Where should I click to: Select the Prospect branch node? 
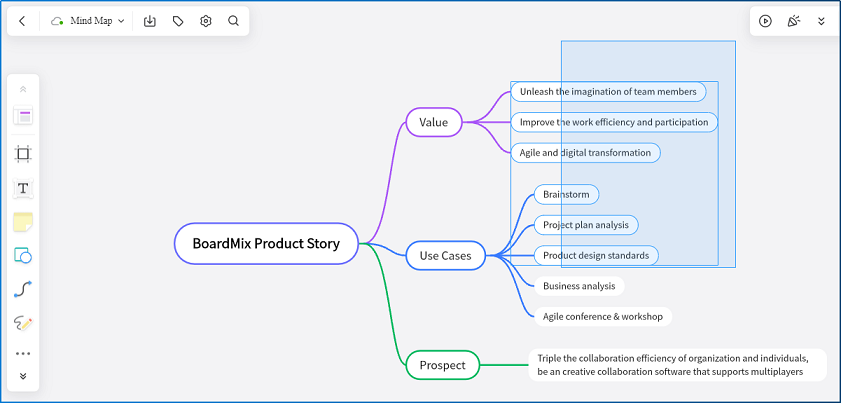click(442, 365)
